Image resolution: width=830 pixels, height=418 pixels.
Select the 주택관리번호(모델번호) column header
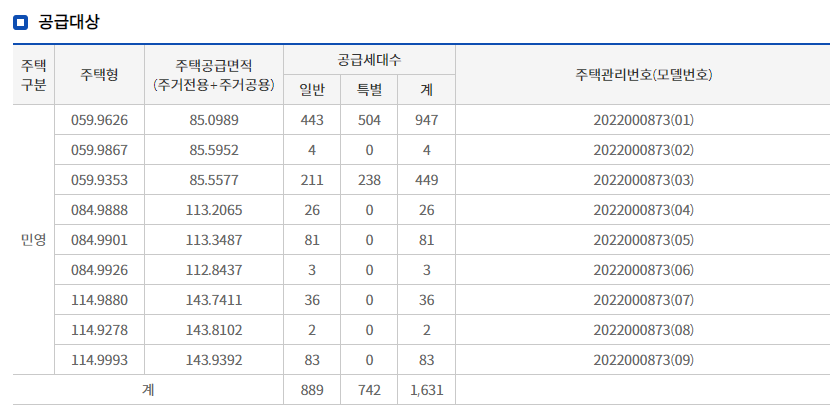[644, 75]
